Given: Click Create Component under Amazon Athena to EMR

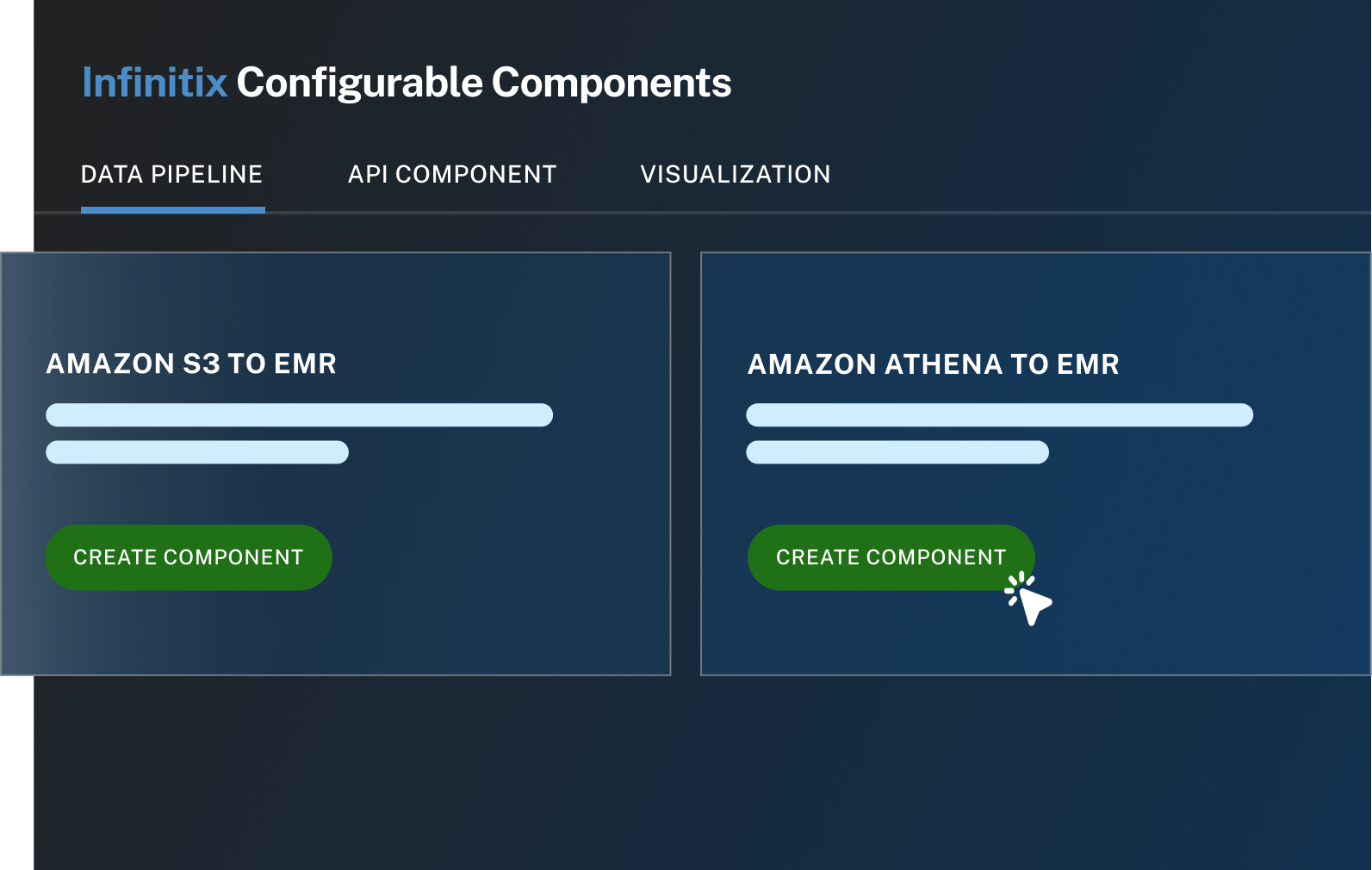Looking at the screenshot, I should point(891,557).
